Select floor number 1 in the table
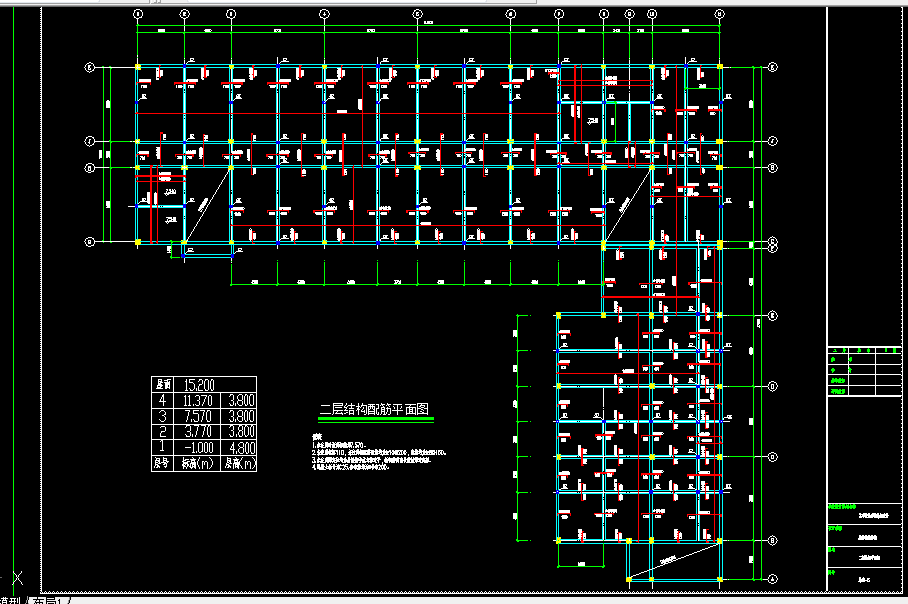Image resolution: width=908 pixels, height=604 pixels. pos(162,447)
